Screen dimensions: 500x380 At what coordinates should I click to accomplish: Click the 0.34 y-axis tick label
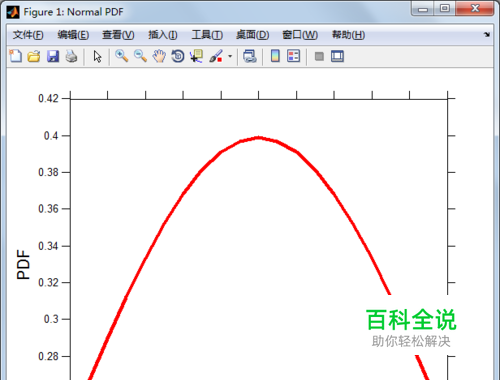(48, 246)
